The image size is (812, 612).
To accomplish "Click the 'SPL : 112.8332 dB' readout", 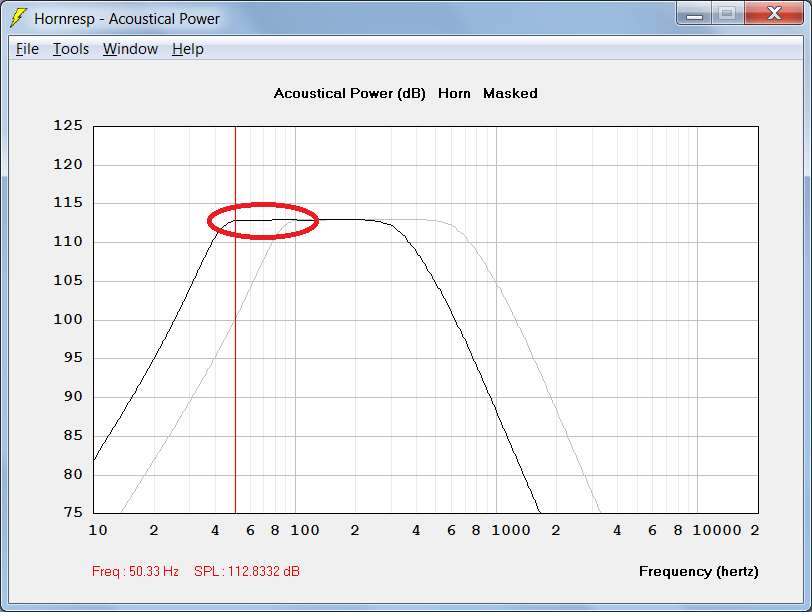I will tap(247, 572).
